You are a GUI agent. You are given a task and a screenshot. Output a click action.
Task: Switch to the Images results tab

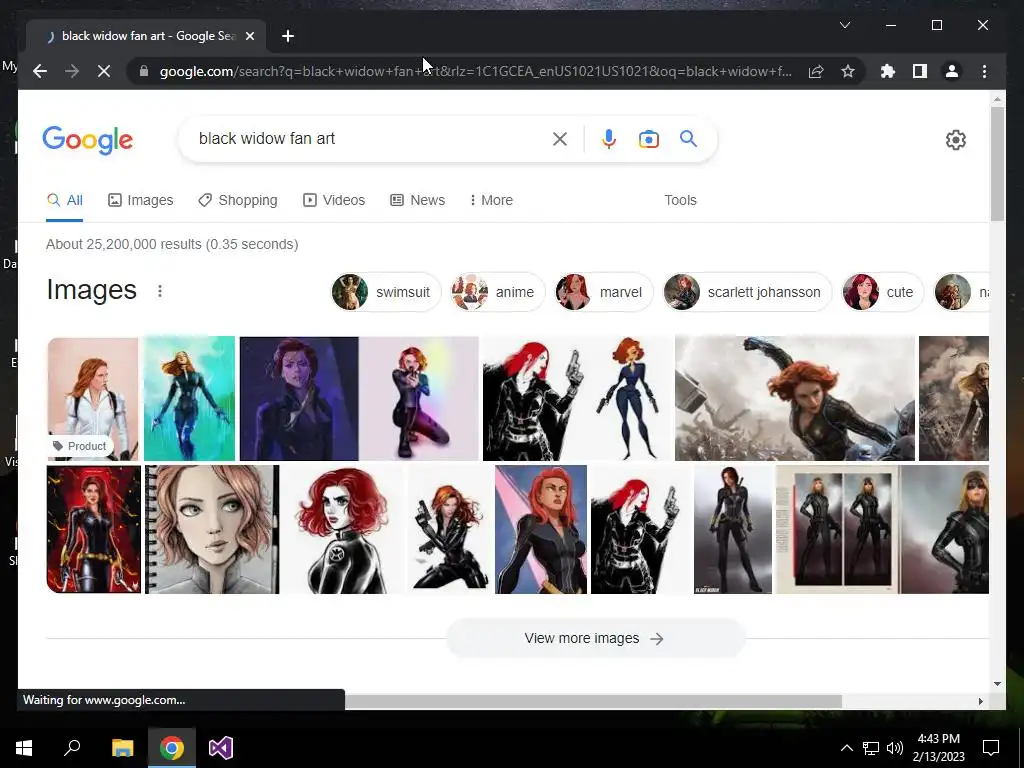(140, 200)
